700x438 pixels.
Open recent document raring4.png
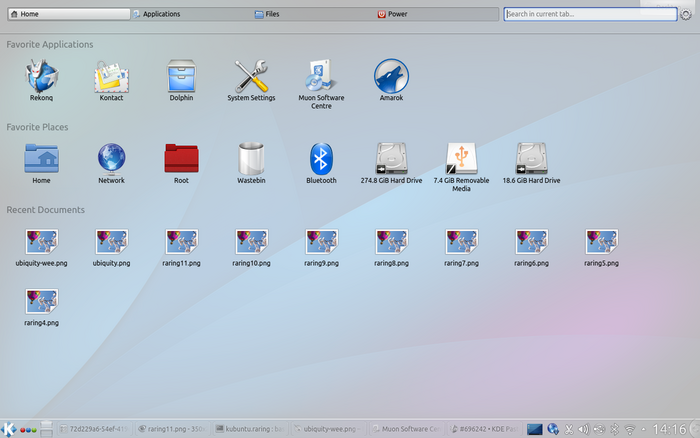point(41,305)
